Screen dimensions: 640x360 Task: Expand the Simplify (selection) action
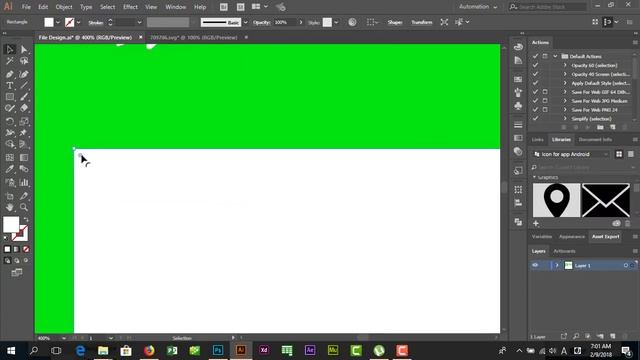point(565,119)
